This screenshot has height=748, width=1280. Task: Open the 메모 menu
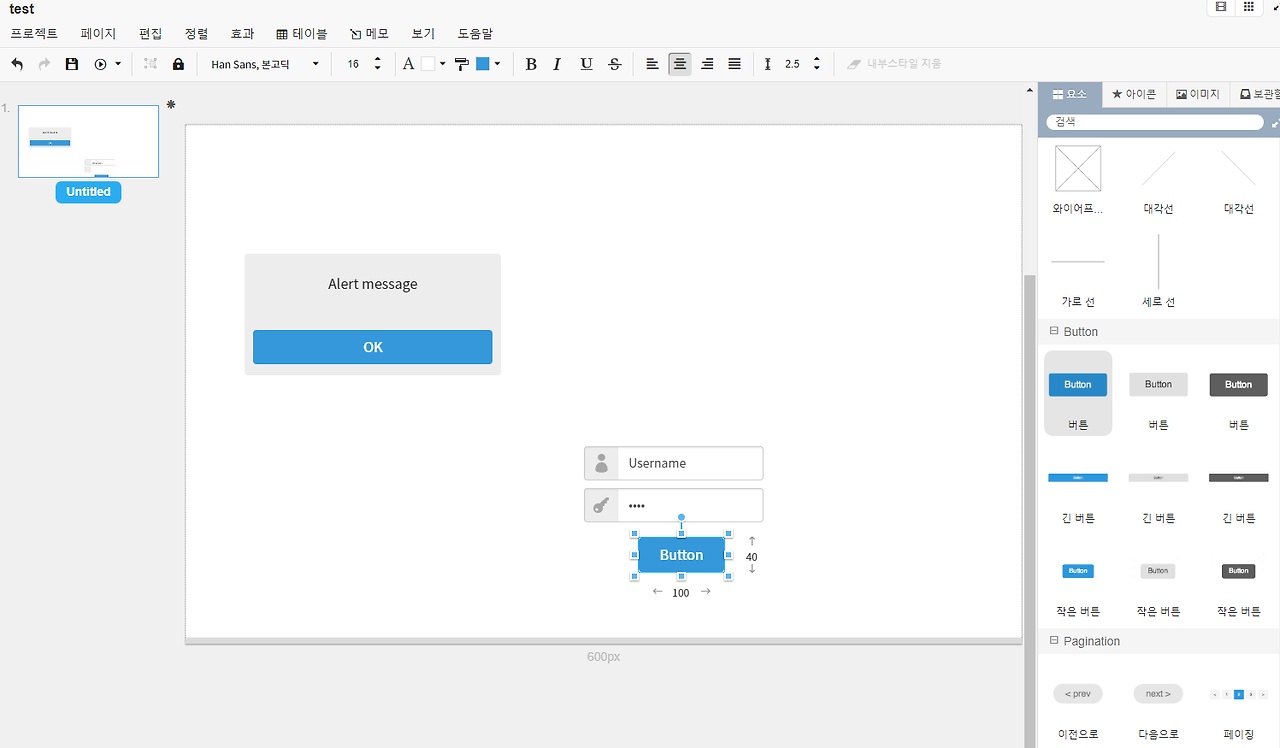click(369, 34)
